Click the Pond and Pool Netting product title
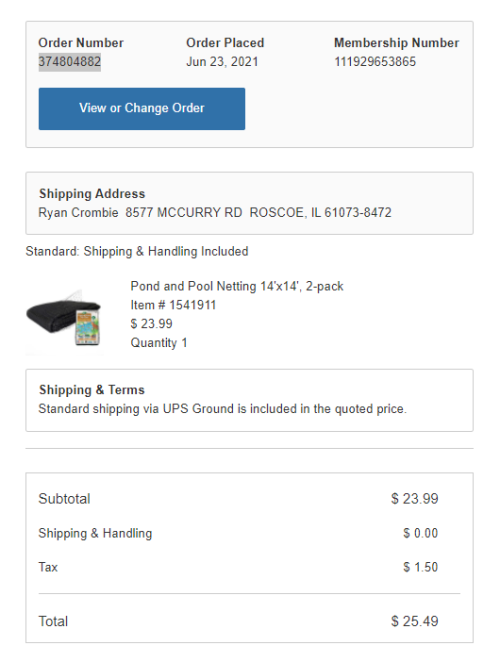Viewport: 500px width, 662px height. (x=236, y=286)
